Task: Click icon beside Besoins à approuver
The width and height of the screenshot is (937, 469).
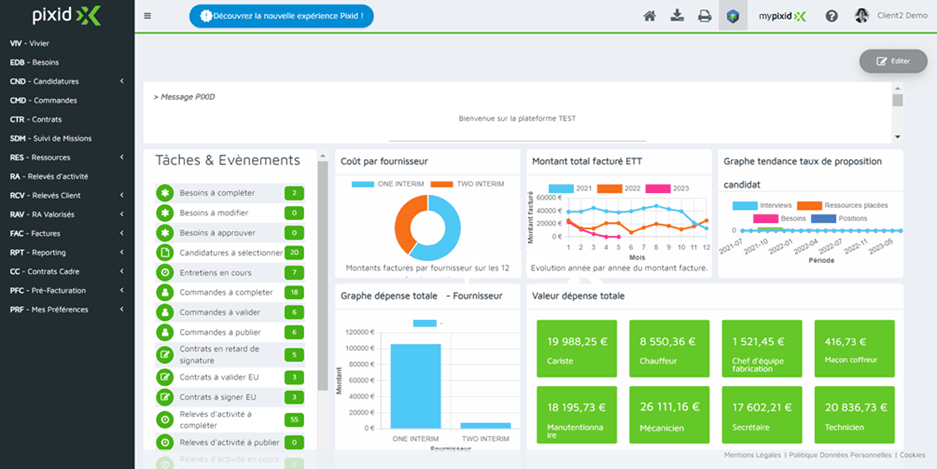Action: click(x=164, y=233)
